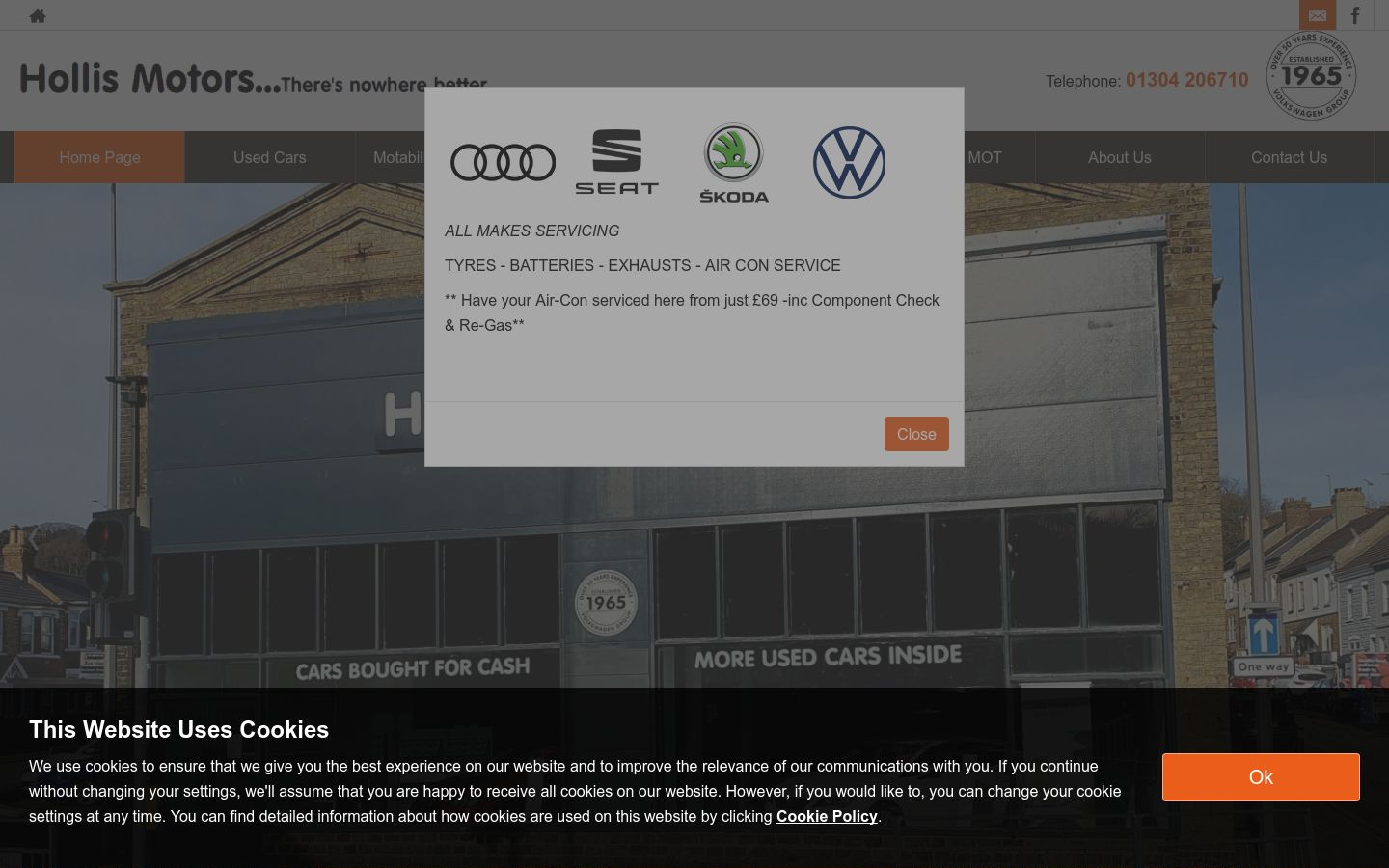Image resolution: width=1389 pixels, height=868 pixels.
Task: Select the Home Page menu item
Action: 99,157
